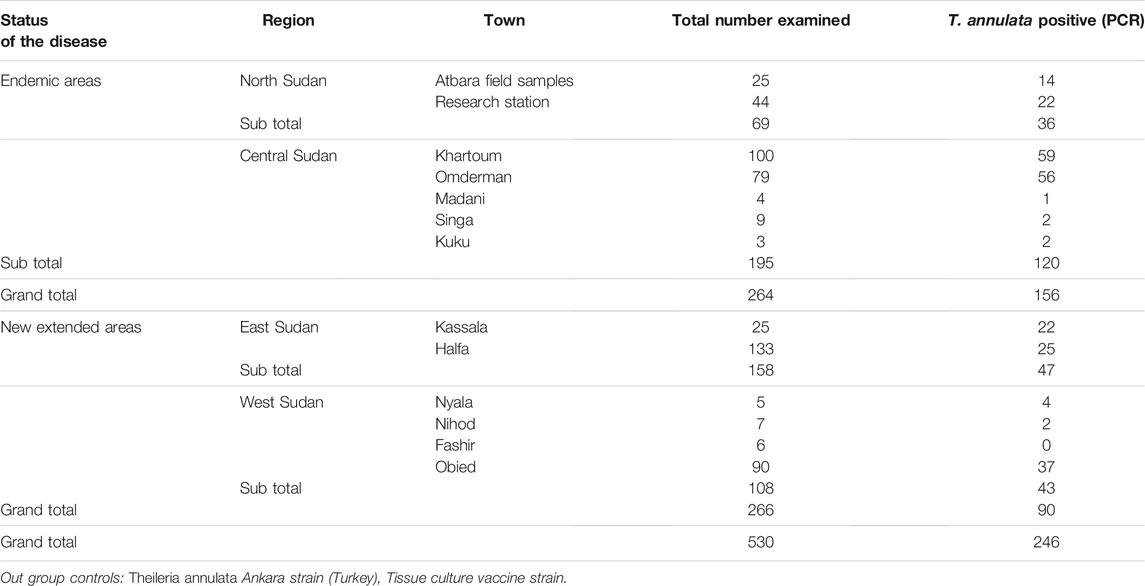1145x586 pixels.
Task: Select Atbara field samples row
Action: (x=572, y=81)
